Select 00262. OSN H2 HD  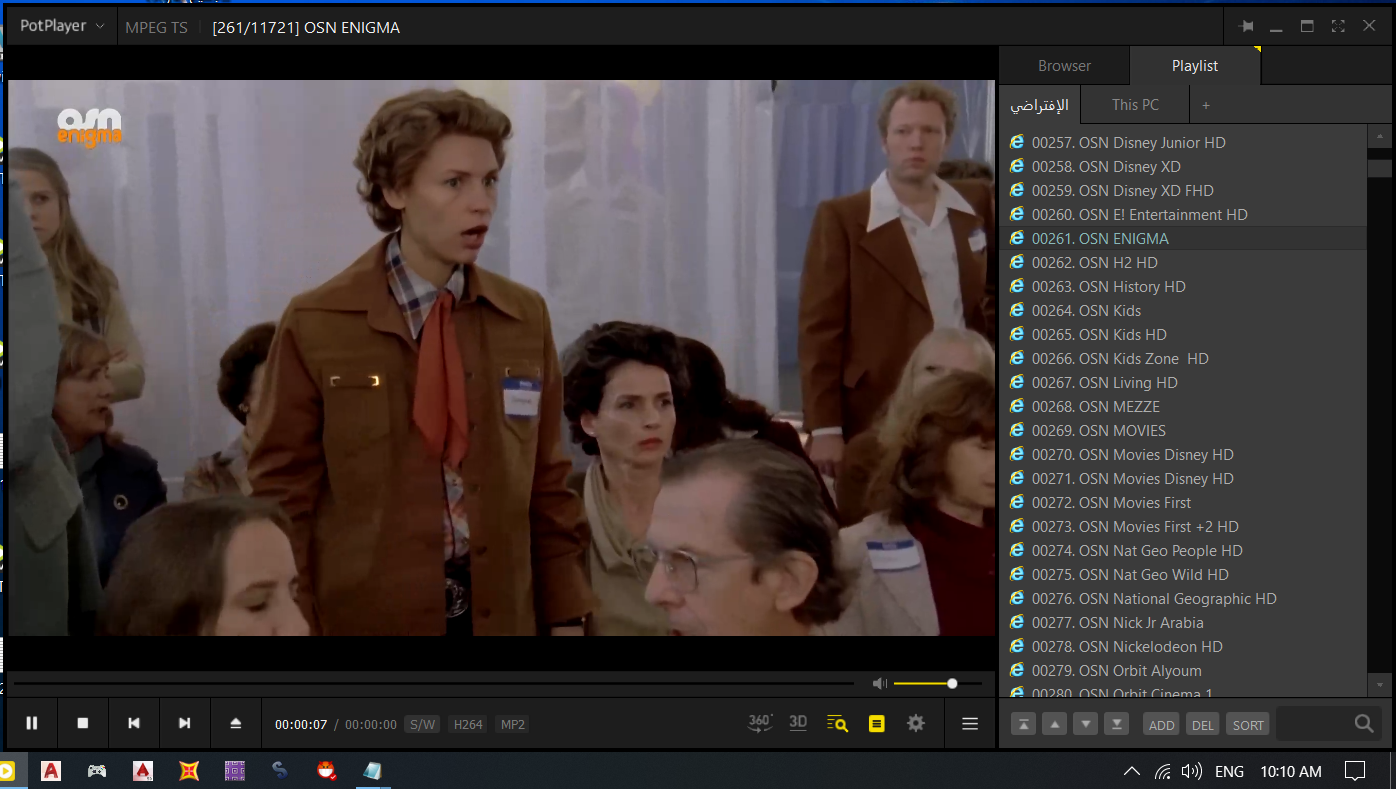pos(1183,262)
